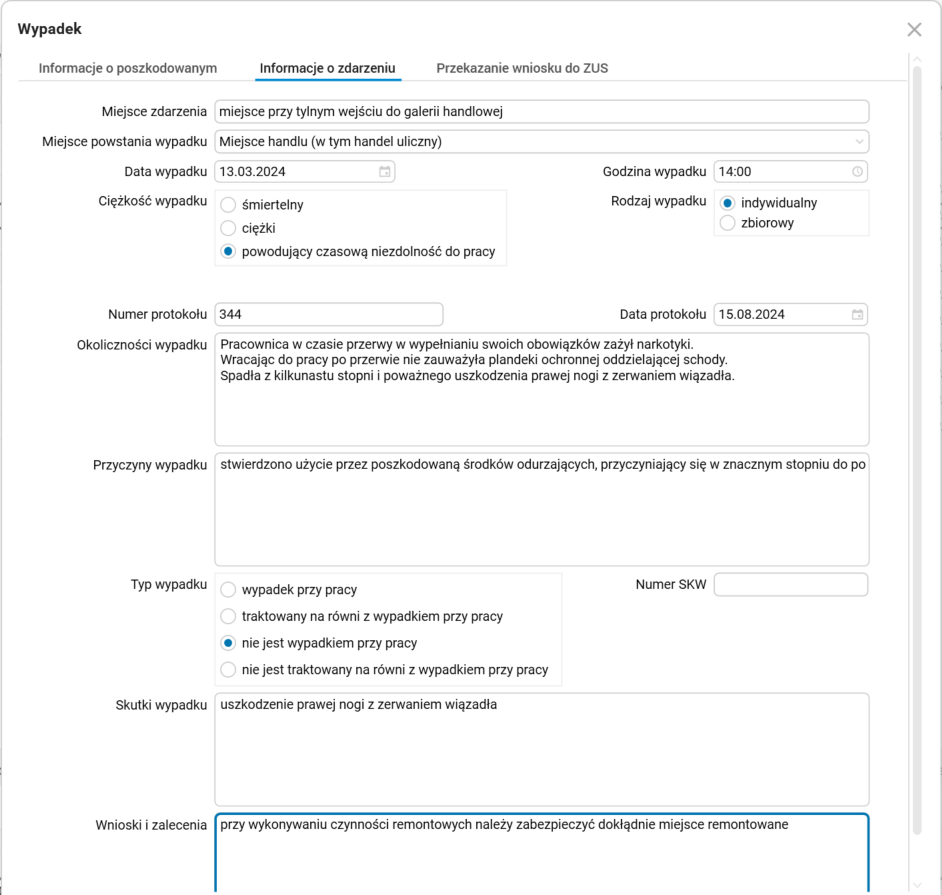Close the Wypadek dialog

[914, 30]
